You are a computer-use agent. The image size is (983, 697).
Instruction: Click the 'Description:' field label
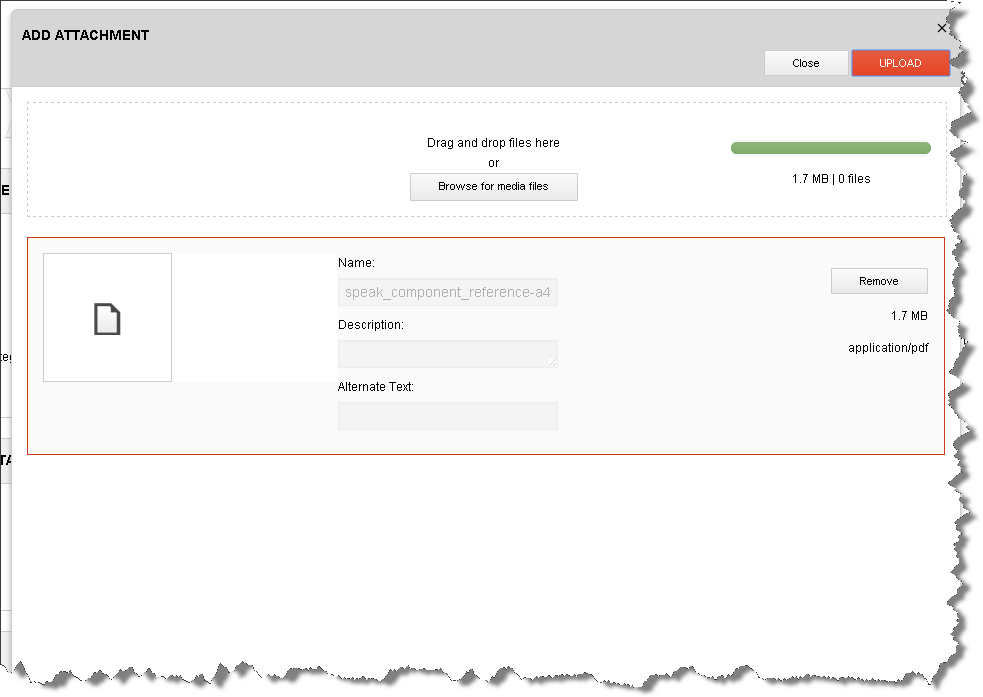pyautogui.click(x=370, y=325)
